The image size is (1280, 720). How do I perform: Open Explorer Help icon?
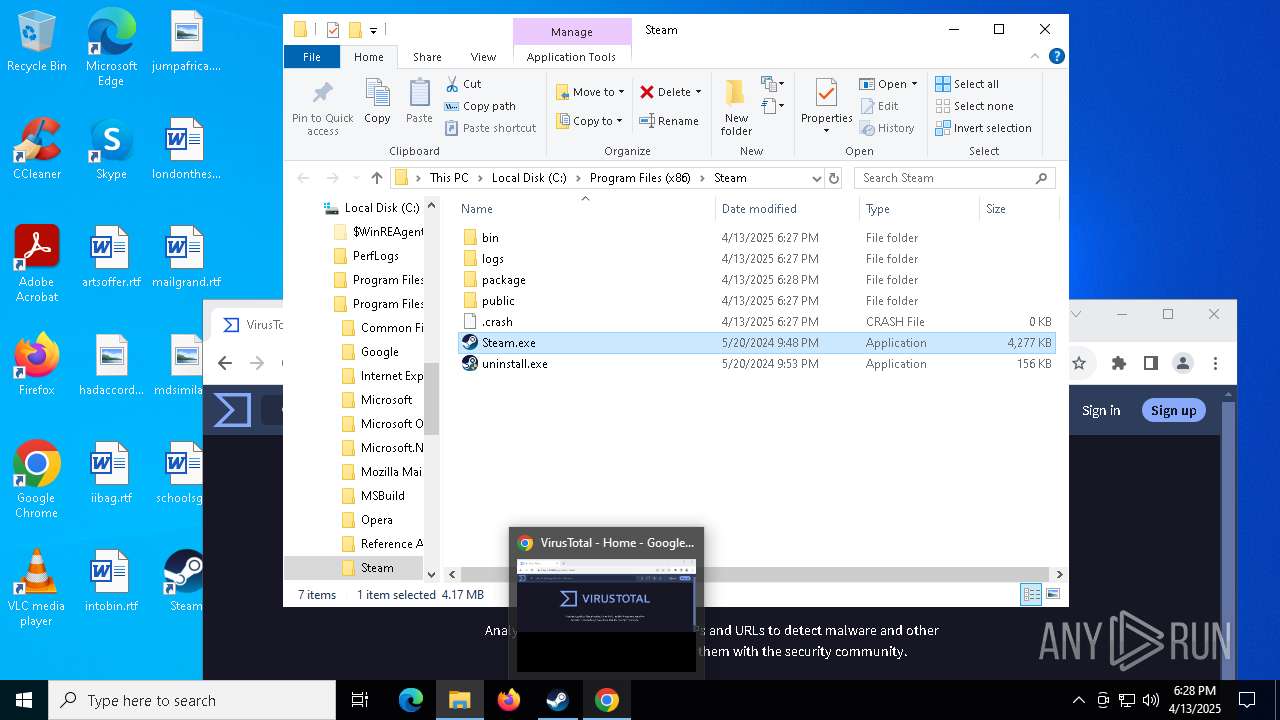coord(1057,57)
